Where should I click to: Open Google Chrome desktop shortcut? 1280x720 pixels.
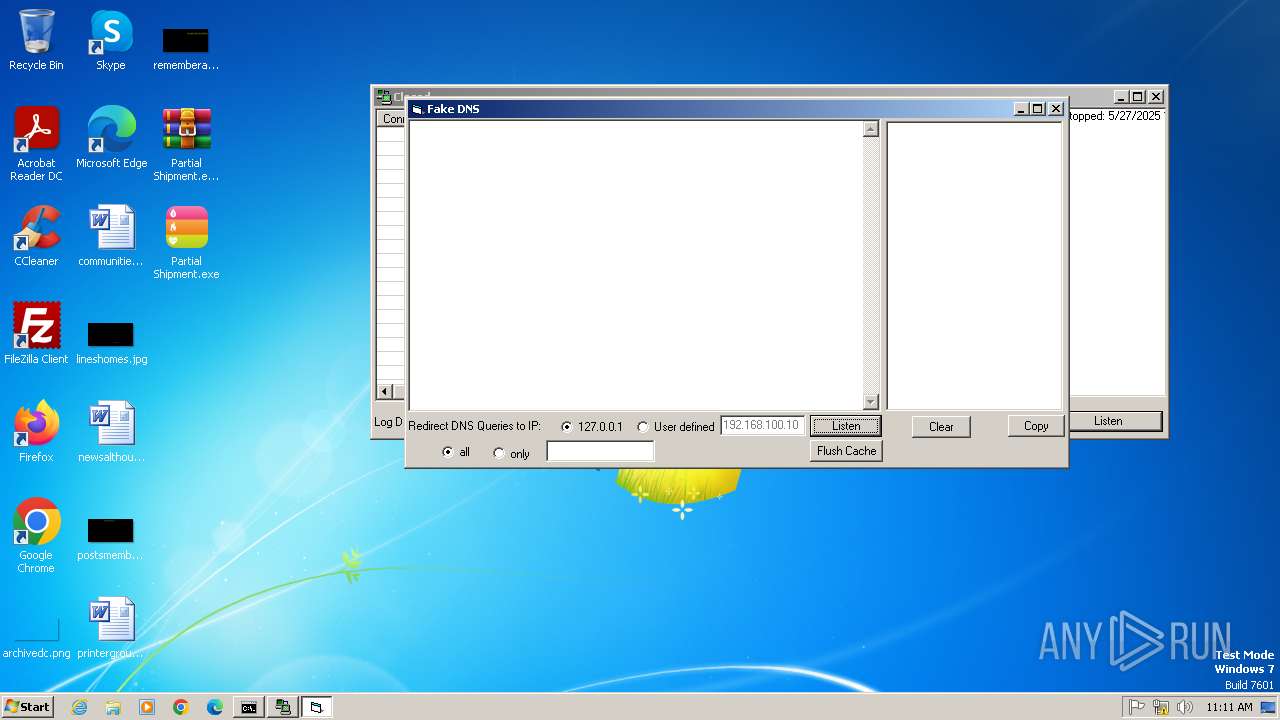36,536
